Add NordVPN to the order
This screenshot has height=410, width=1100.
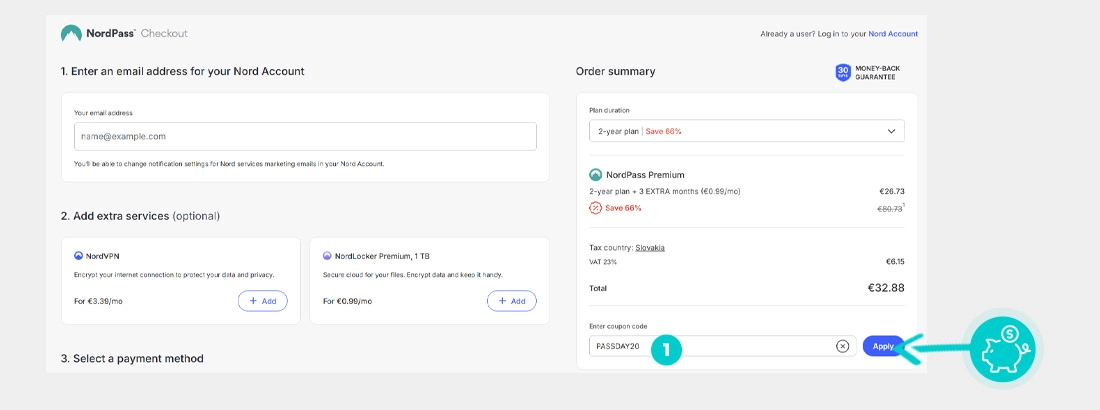coord(262,301)
